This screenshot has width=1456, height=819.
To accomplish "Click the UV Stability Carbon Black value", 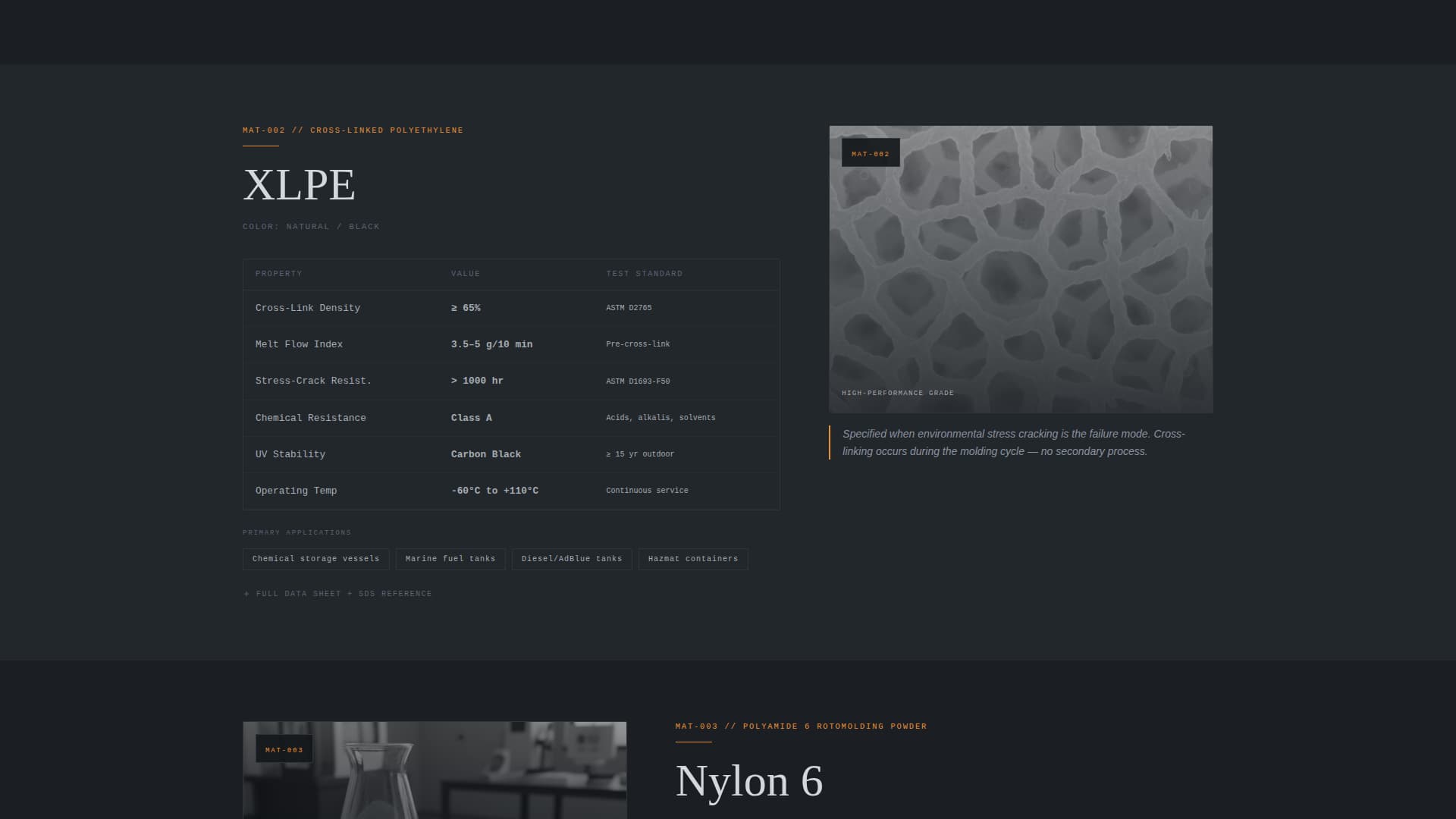I will pos(486,454).
